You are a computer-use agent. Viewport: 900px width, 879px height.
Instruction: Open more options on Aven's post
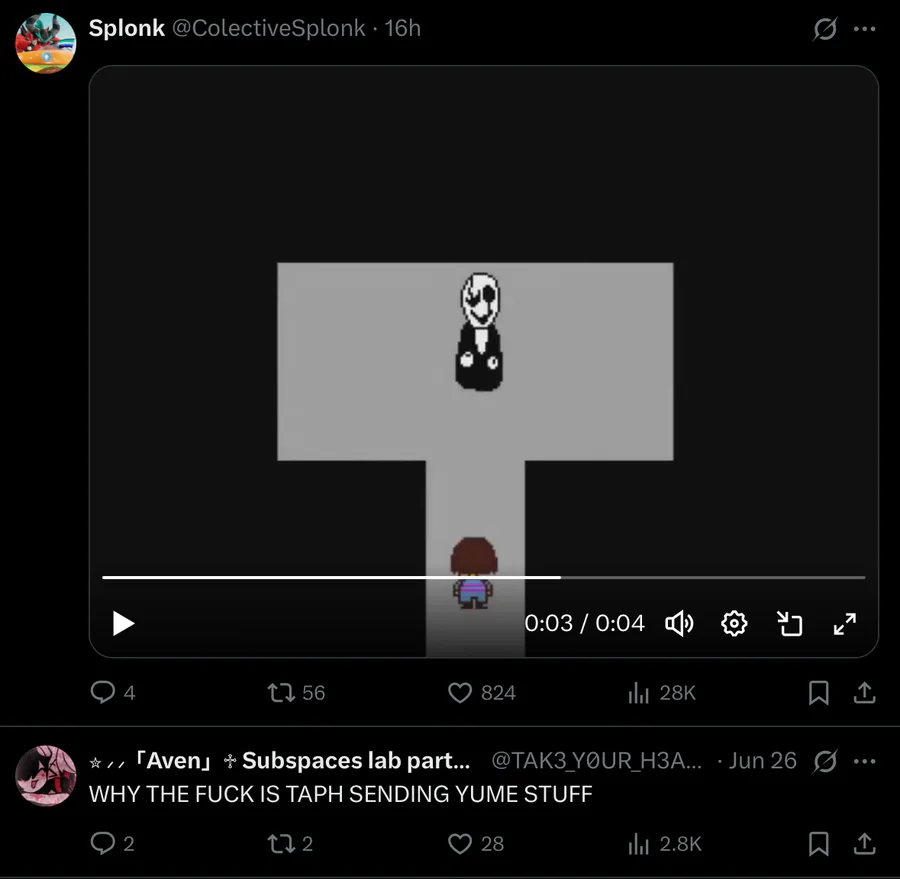coord(864,761)
